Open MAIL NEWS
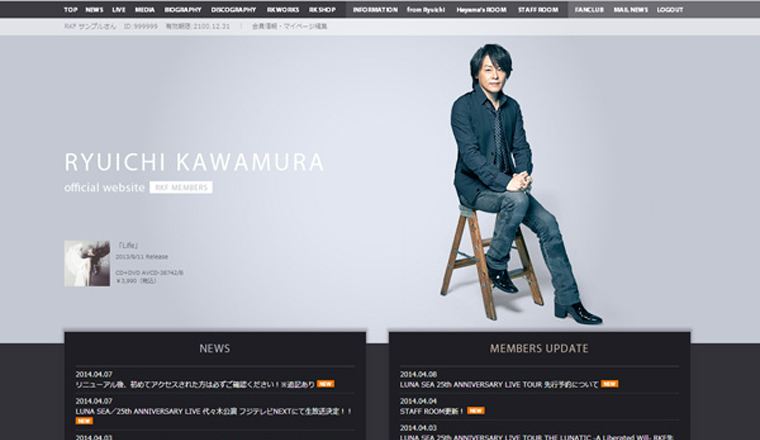The image size is (760, 440). pyautogui.click(x=631, y=10)
